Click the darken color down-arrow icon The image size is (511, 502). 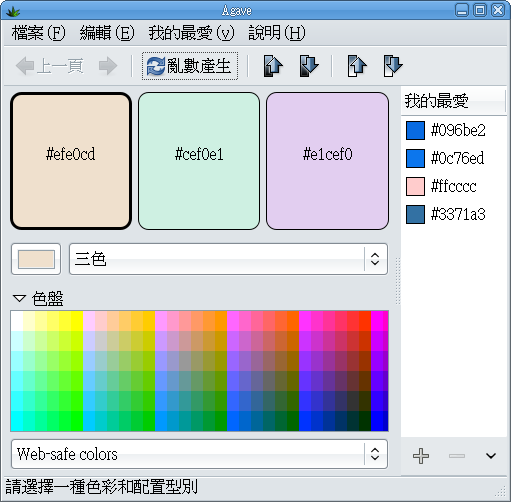pos(309,66)
